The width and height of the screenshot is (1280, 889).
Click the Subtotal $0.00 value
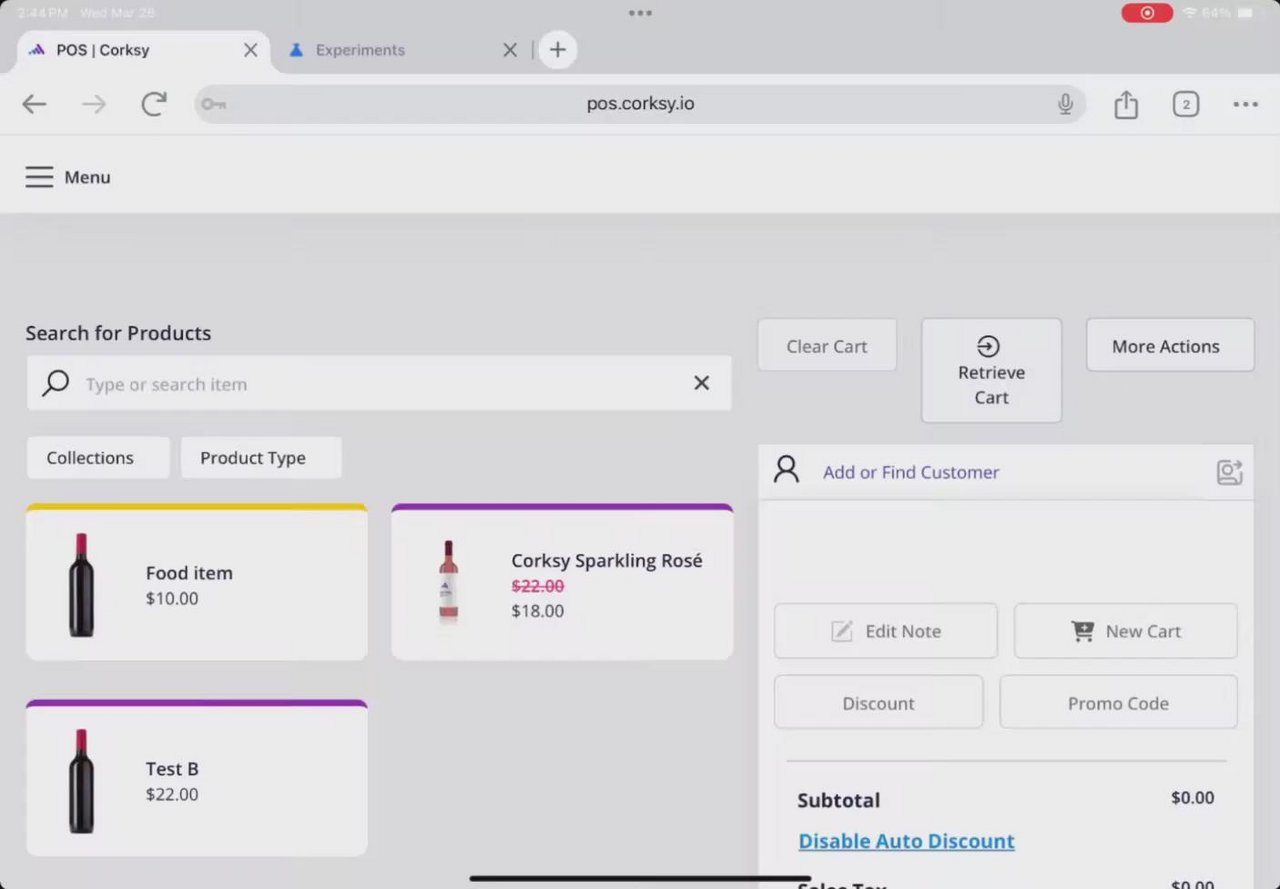tap(1193, 798)
